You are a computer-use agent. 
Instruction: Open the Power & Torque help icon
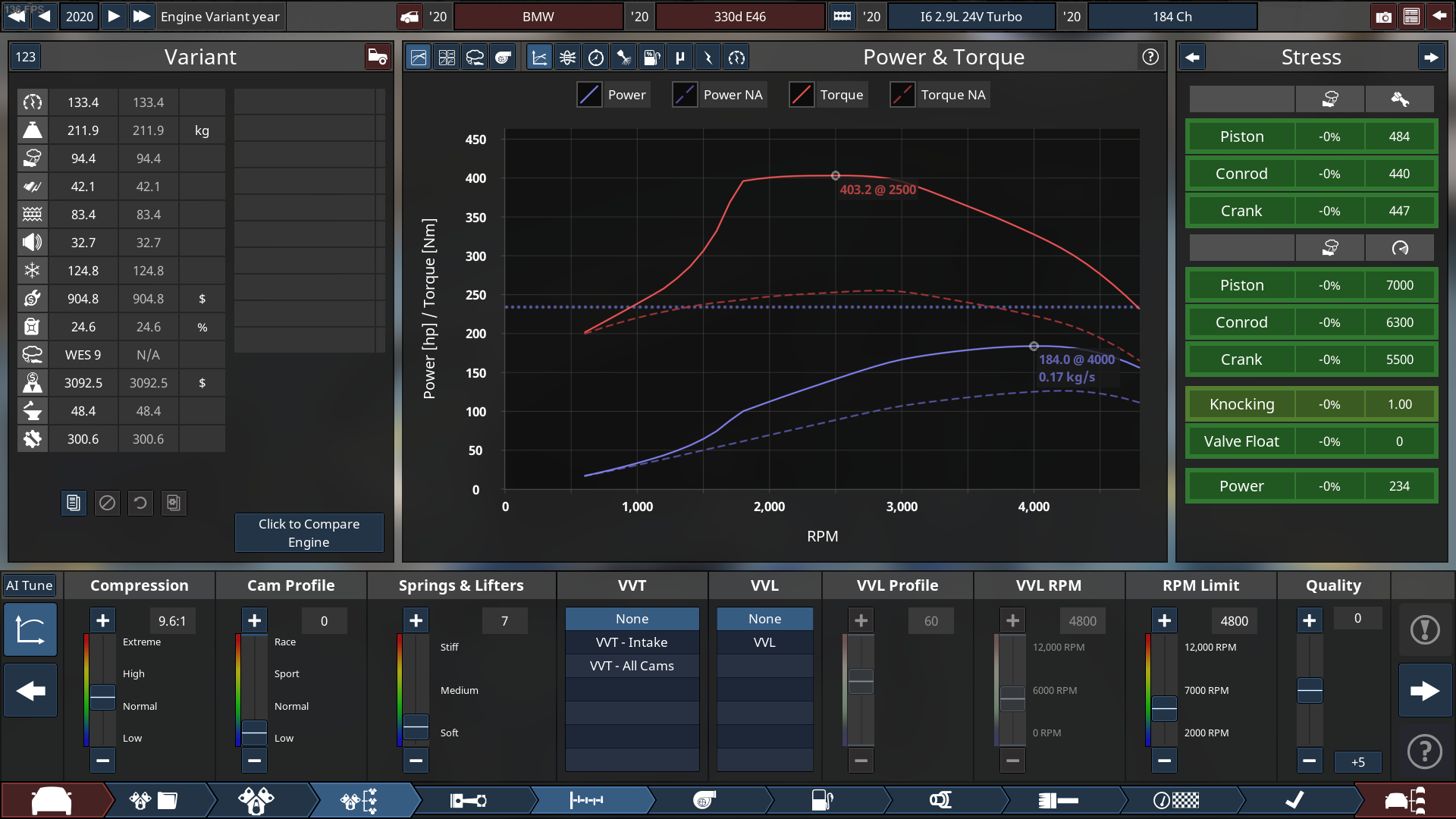pos(1150,57)
